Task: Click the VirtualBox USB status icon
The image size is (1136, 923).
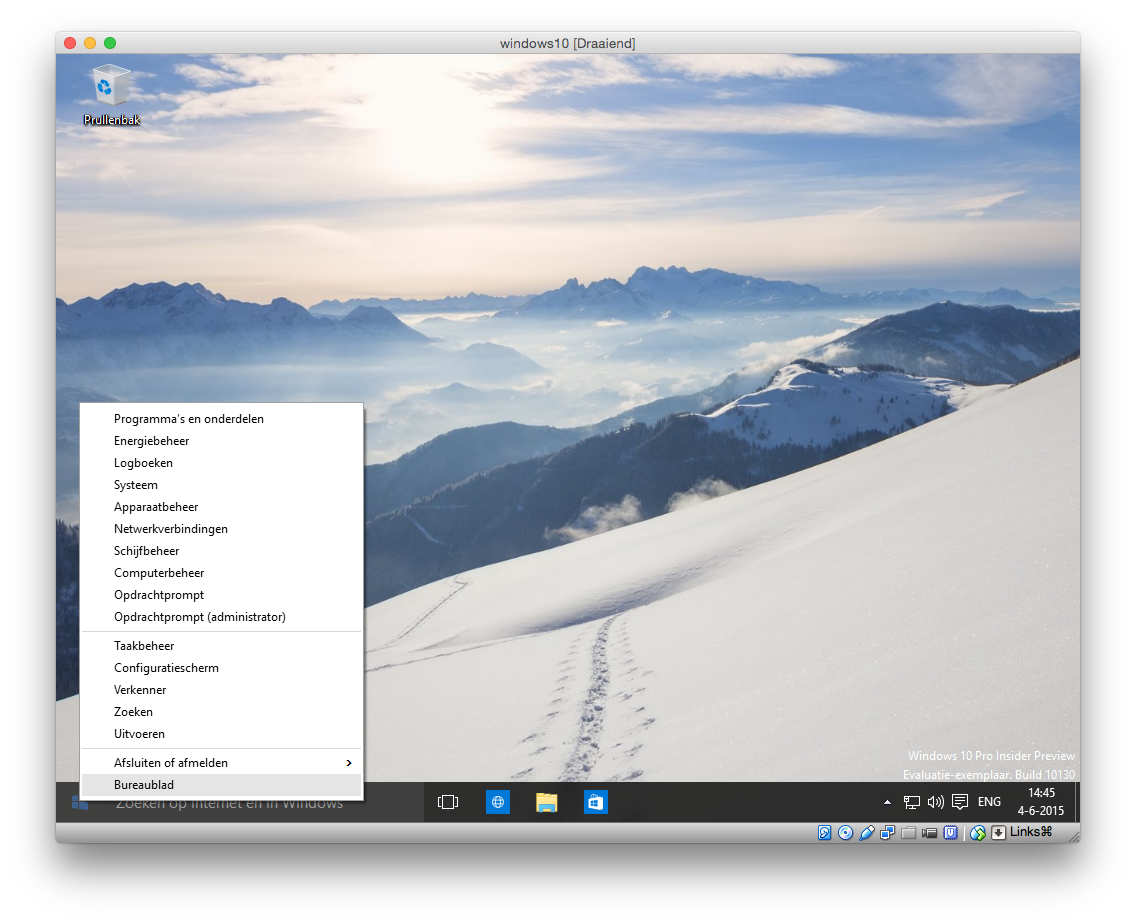Action: (x=867, y=833)
